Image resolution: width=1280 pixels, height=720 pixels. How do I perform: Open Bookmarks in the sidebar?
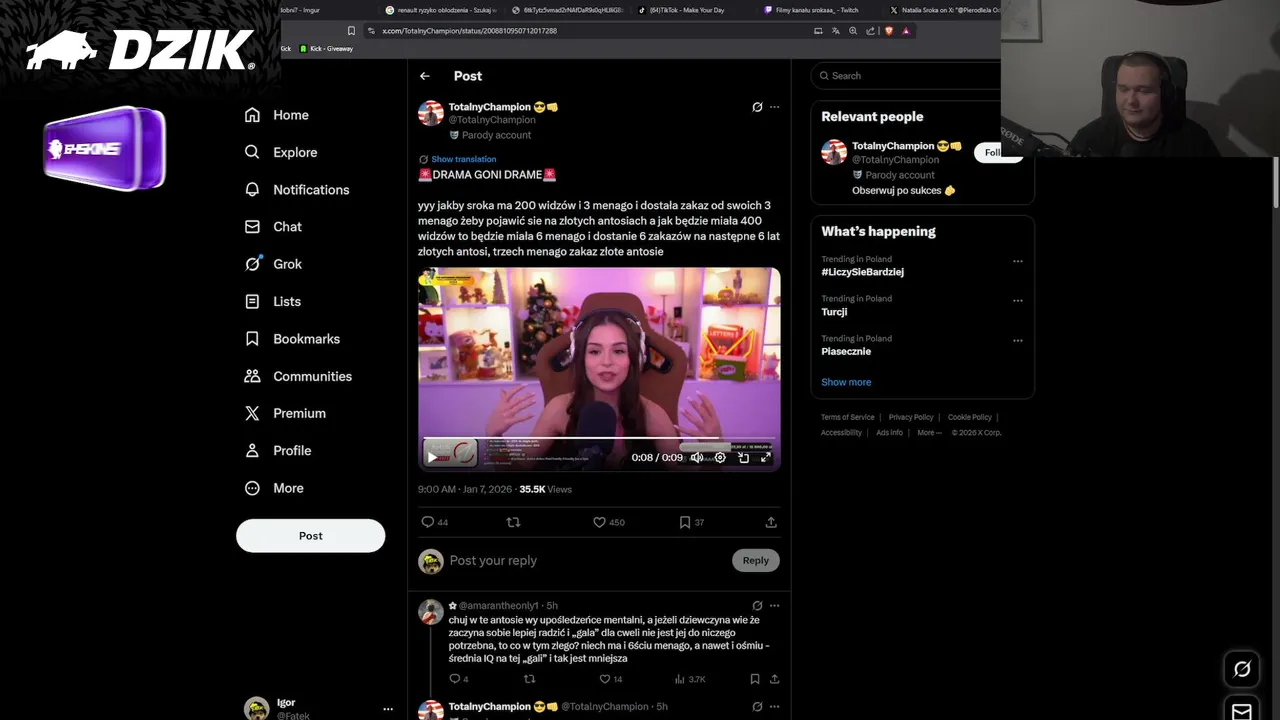292,339
